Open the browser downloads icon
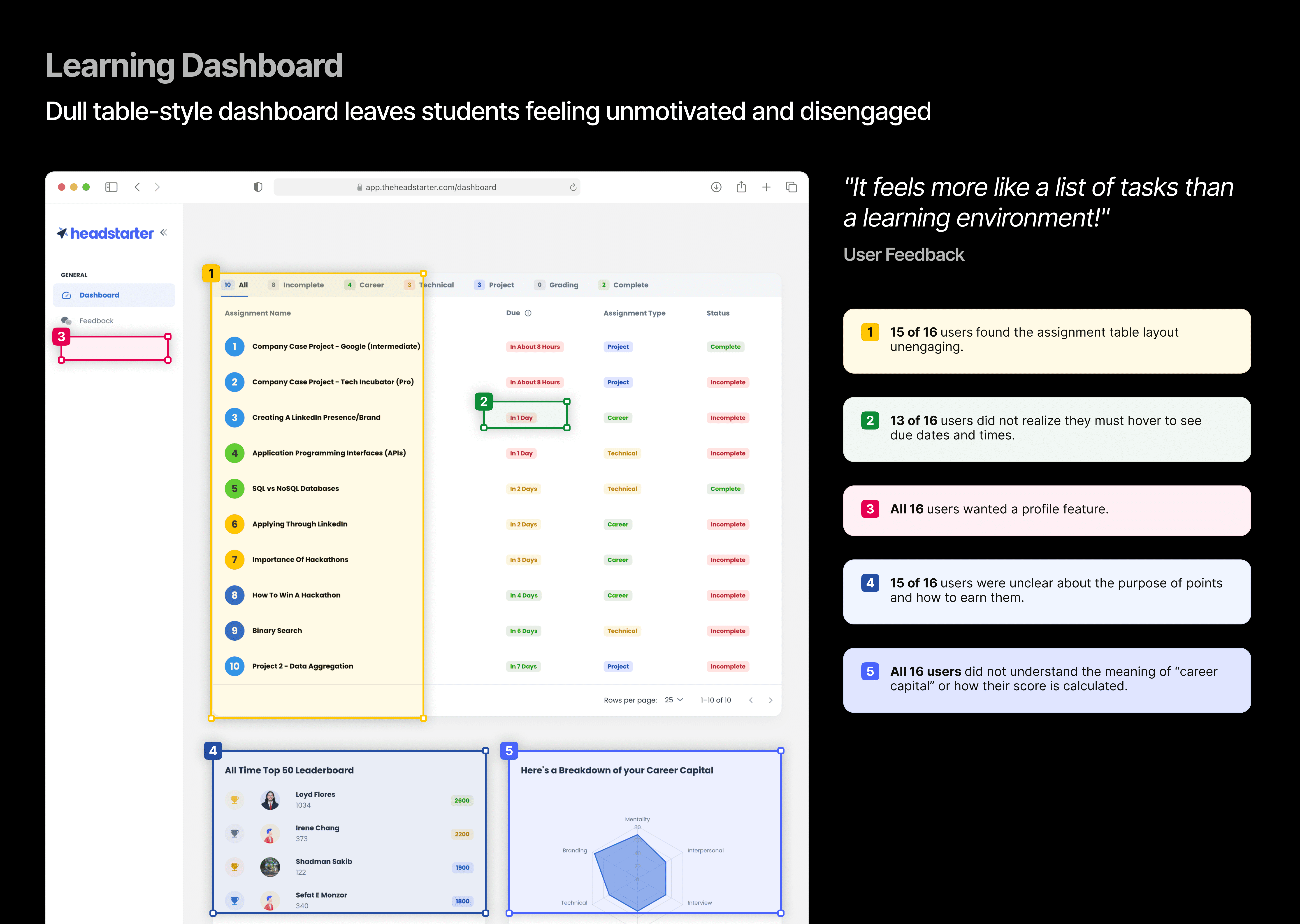The image size is (1300, 924). (716, 187)
